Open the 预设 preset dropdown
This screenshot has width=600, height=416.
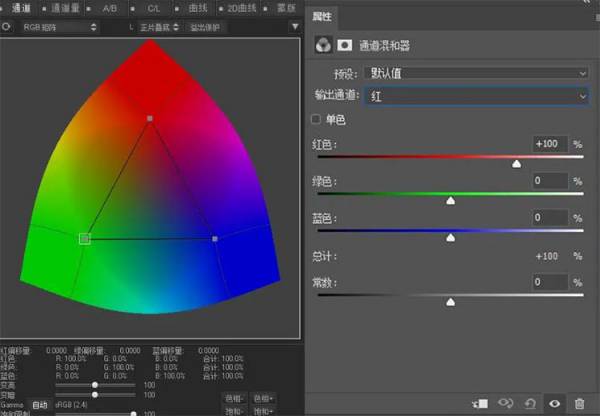tap(476, 73)
